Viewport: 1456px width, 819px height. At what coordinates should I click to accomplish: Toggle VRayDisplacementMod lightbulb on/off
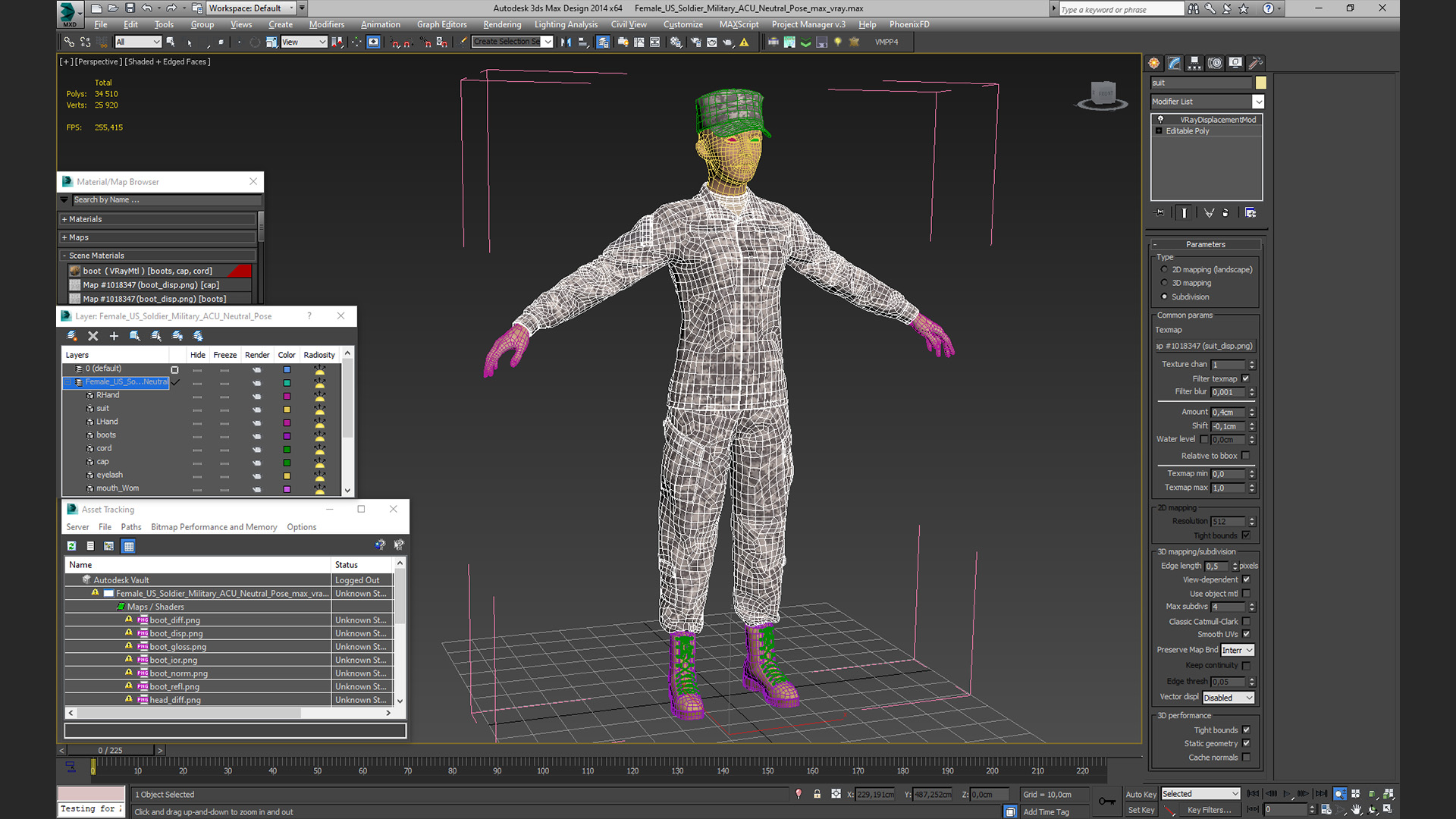(1160, 120)
